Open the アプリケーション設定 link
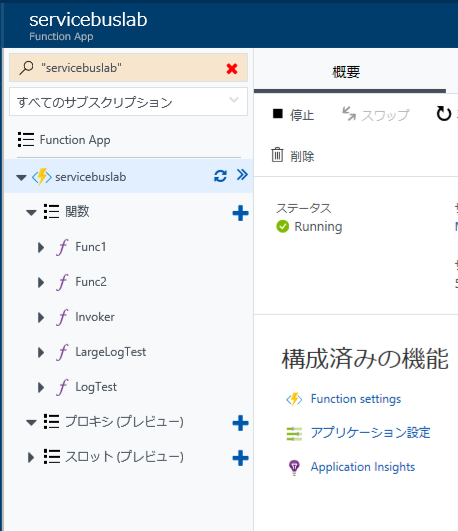Screen dimensions: 458x531 pyautogui.click(x=371, y=432)
